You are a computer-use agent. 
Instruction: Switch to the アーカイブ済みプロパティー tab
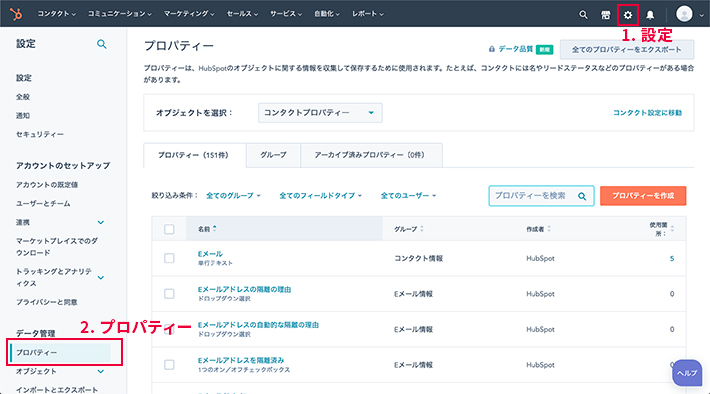point(371,155)
